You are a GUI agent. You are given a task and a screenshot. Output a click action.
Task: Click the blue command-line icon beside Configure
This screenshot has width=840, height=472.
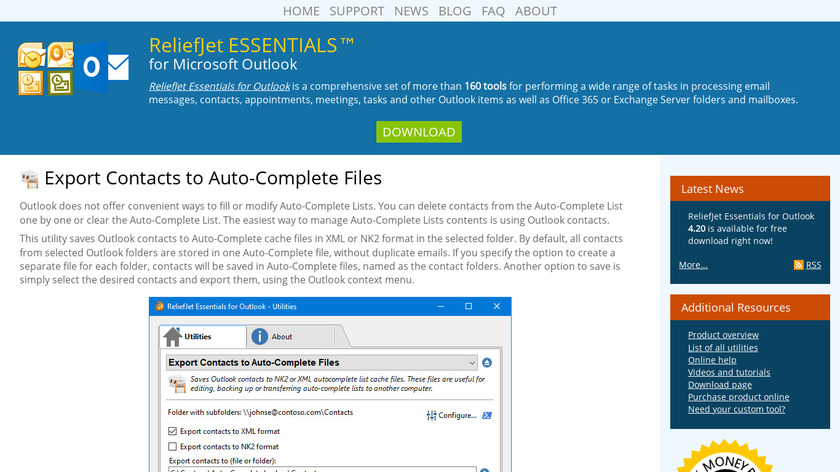[x=486, y=415]
